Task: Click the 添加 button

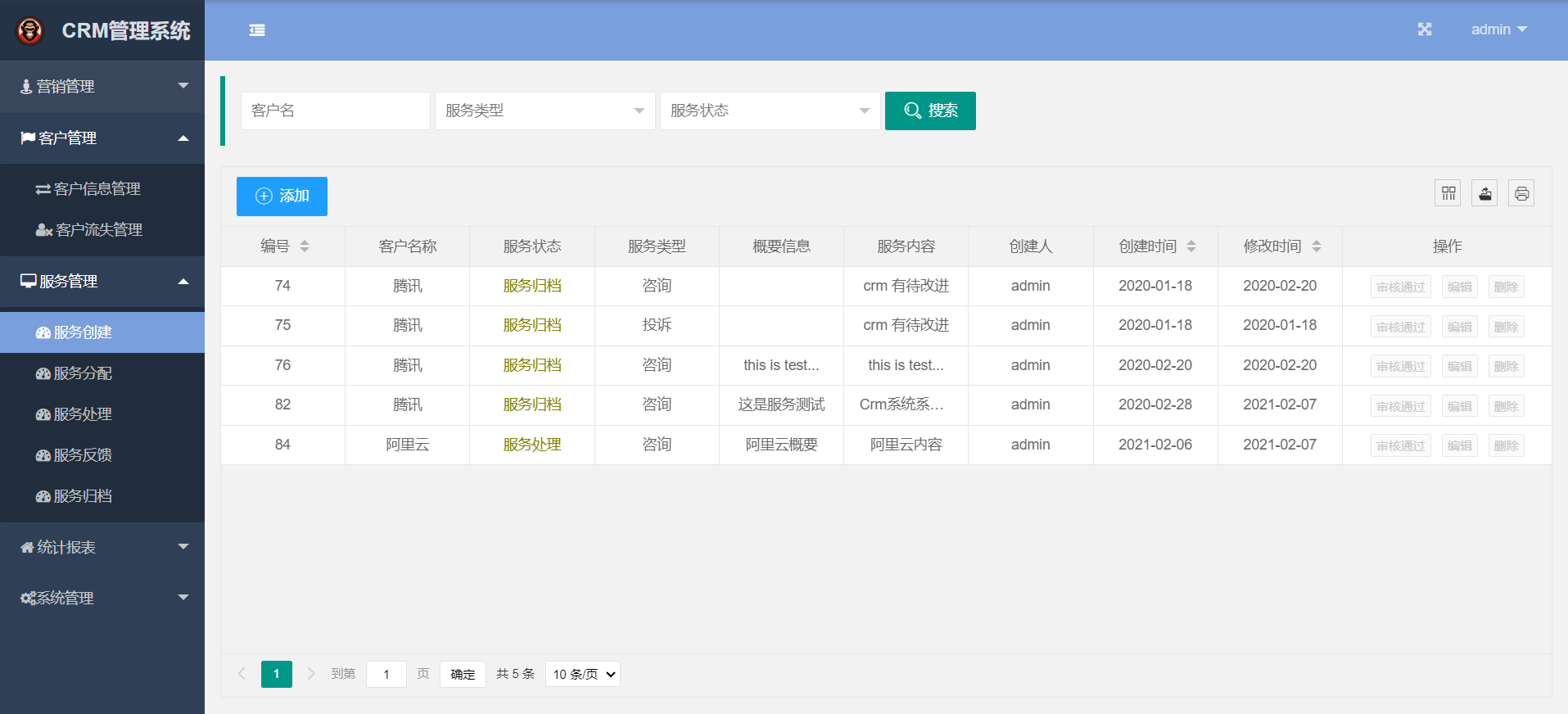Action: pyautogui.click(x=282, y=197)
